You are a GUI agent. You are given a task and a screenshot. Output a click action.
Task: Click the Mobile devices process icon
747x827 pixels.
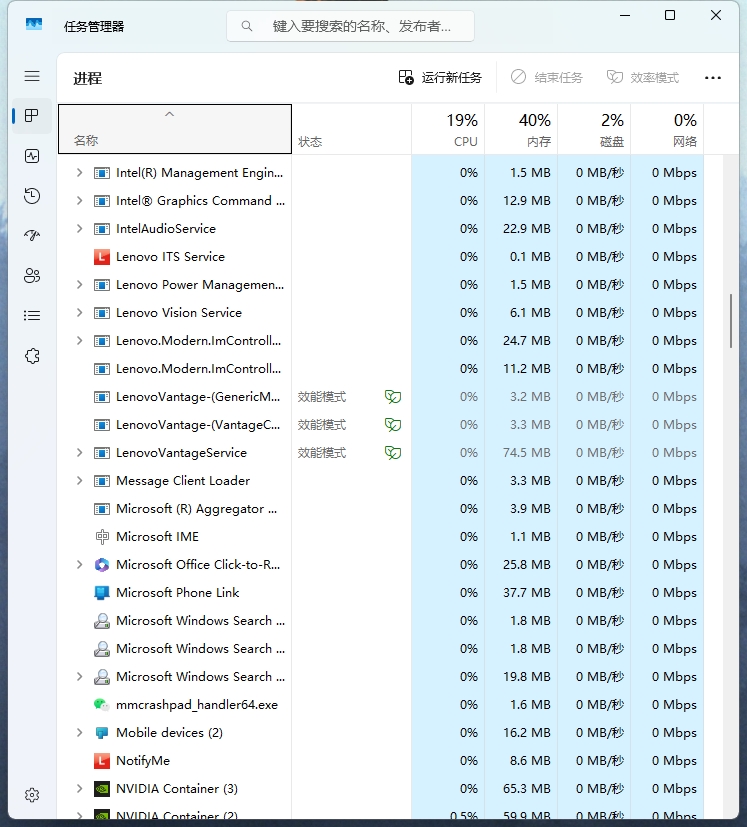[101, 733]
